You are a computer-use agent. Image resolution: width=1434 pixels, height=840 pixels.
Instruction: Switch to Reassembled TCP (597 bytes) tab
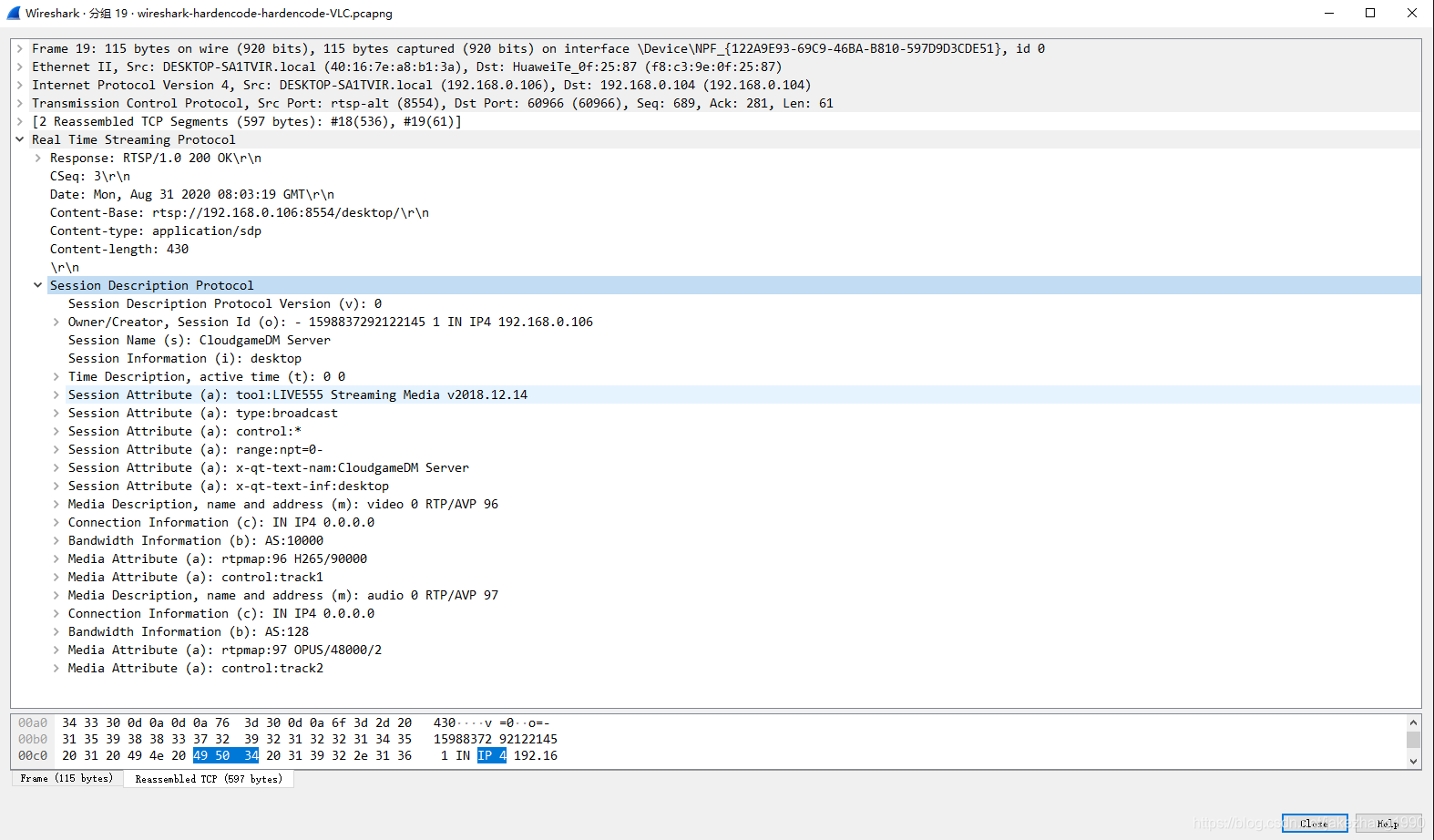pyautogui.click(x=209, y=779)
